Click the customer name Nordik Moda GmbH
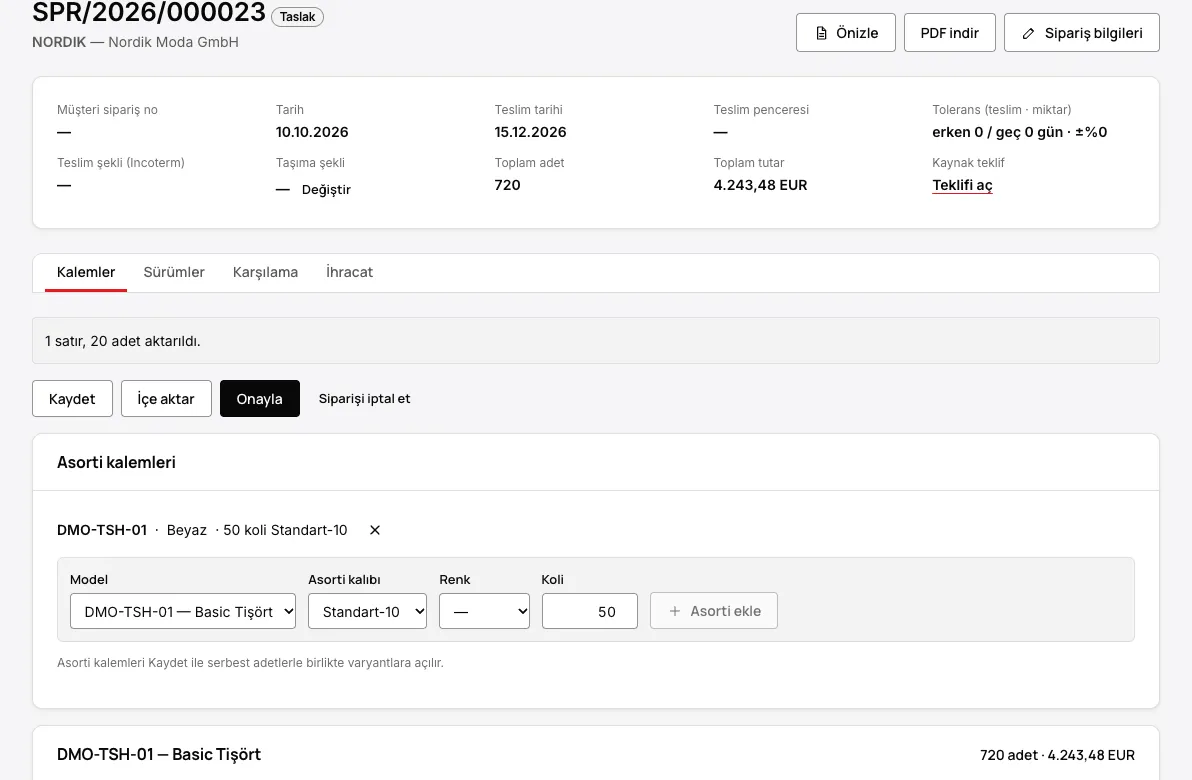This screenshot has width=1192, height=780. pyautogui.click(x=173, y=42)
